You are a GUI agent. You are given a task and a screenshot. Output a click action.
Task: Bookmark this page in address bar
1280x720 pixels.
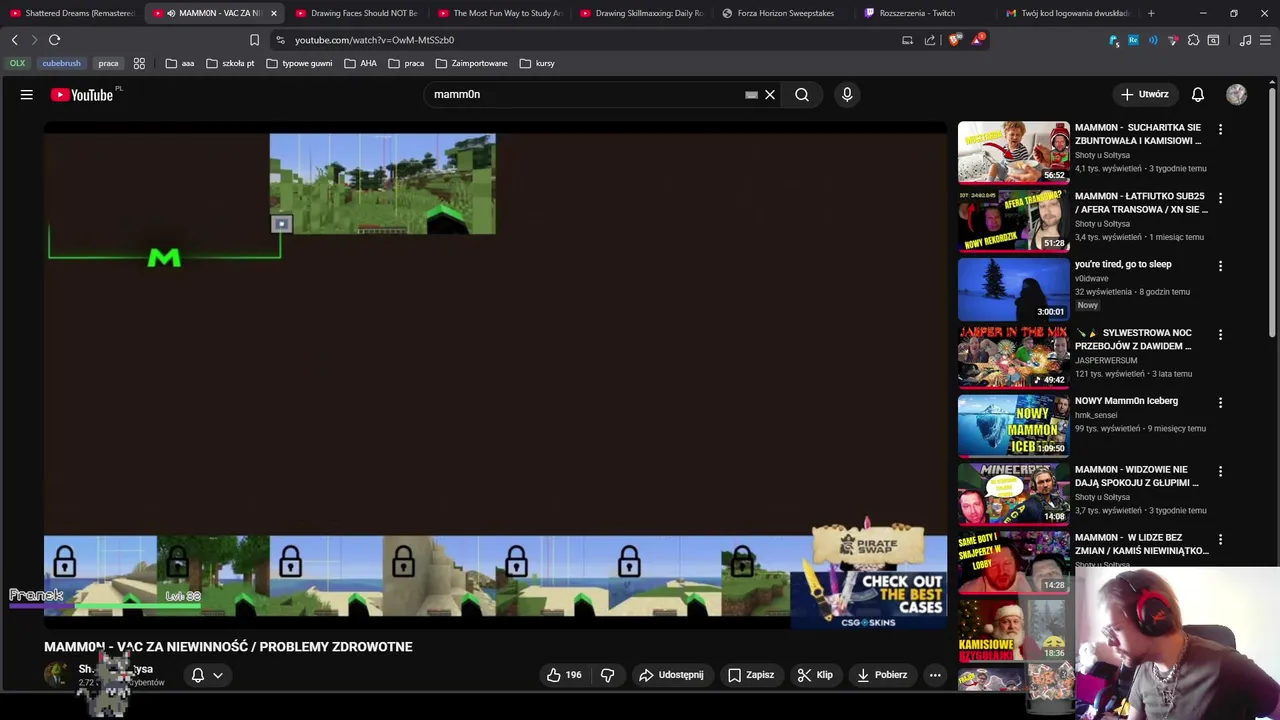254,40
